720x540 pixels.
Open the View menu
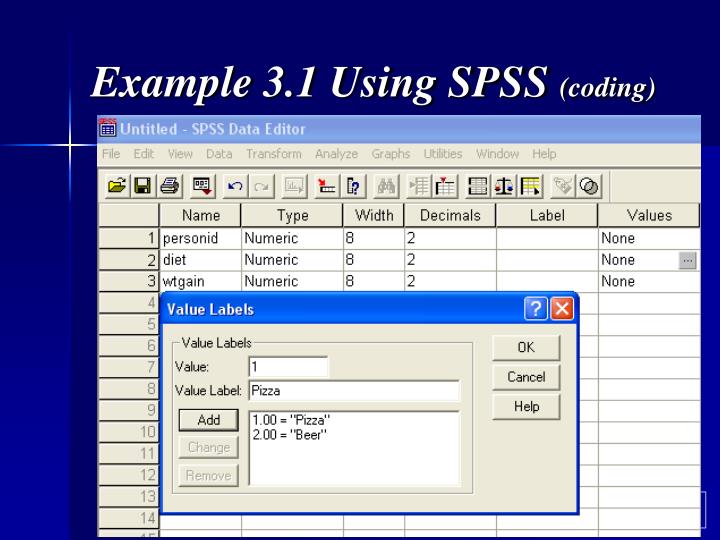(x=180, y=154)
